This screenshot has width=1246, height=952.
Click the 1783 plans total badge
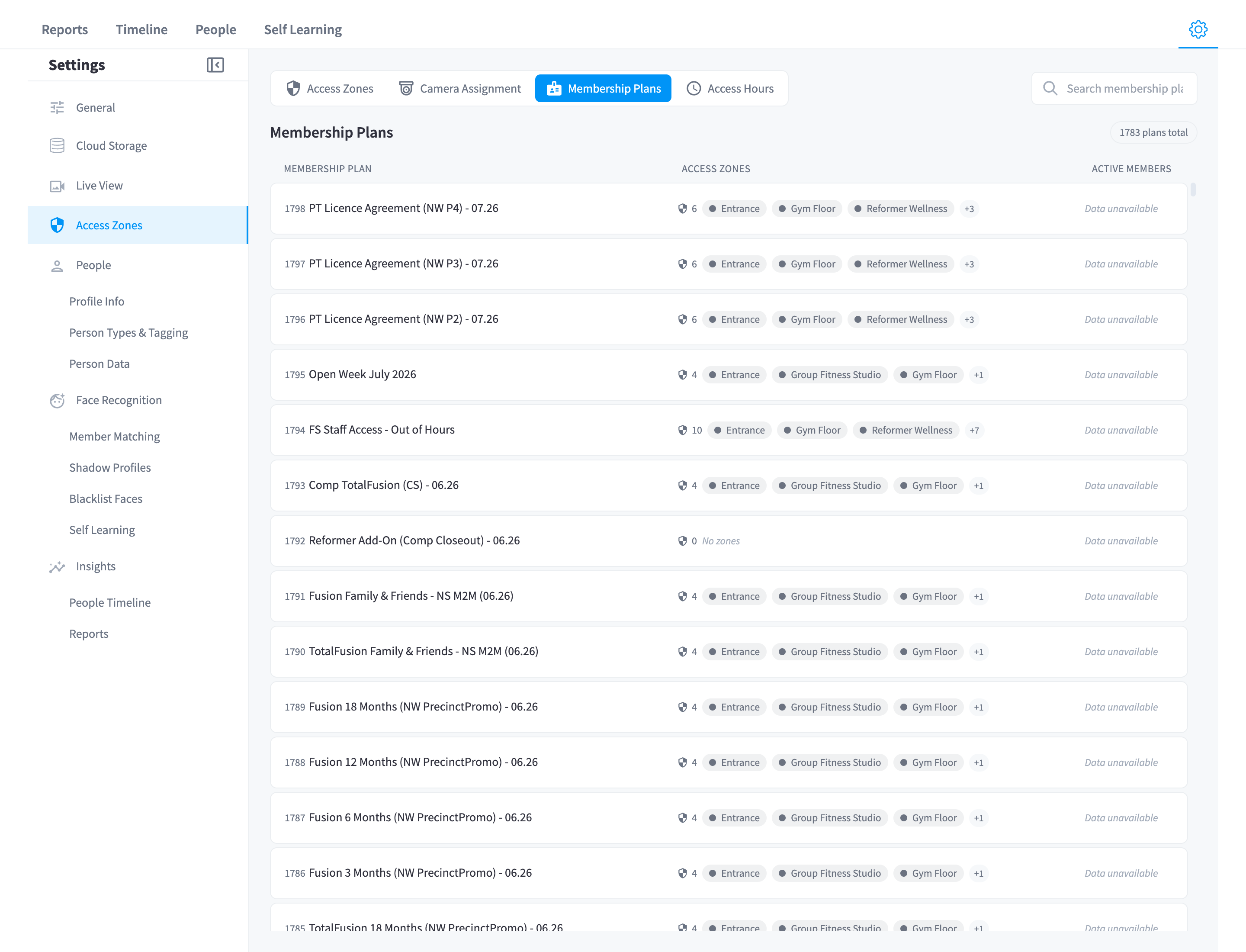(x=1153, y=132)
